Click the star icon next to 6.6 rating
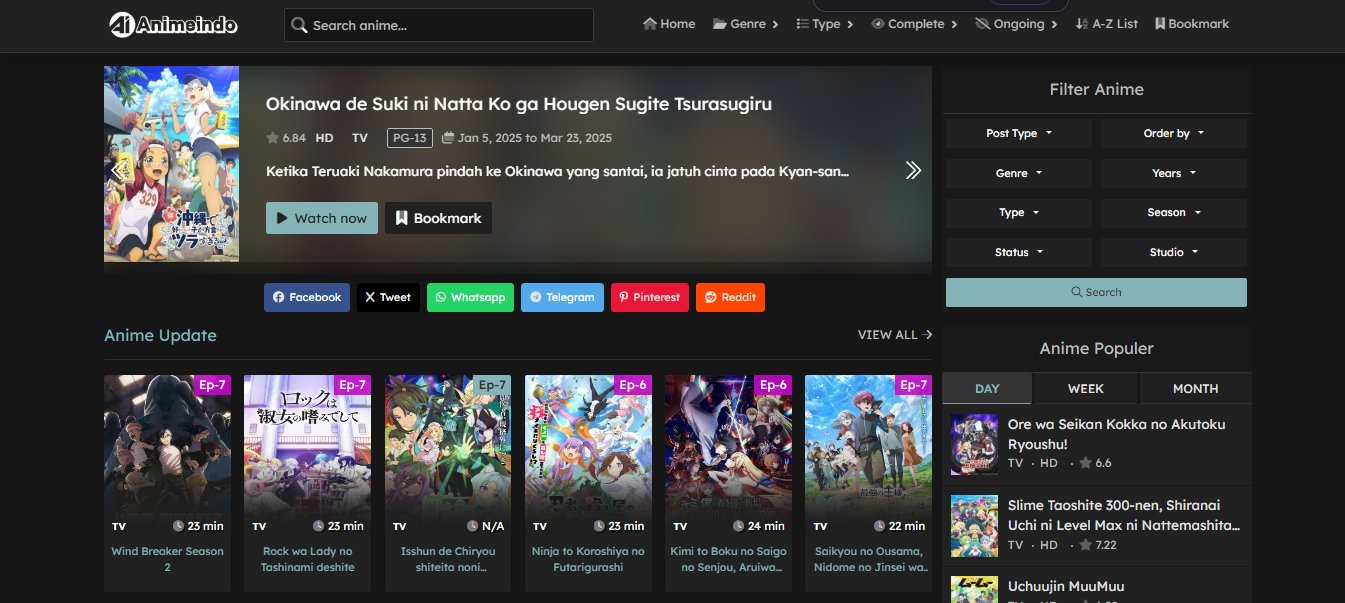Image resolution: width=1345 pixels, height=603 pixels. (1085, 463)
